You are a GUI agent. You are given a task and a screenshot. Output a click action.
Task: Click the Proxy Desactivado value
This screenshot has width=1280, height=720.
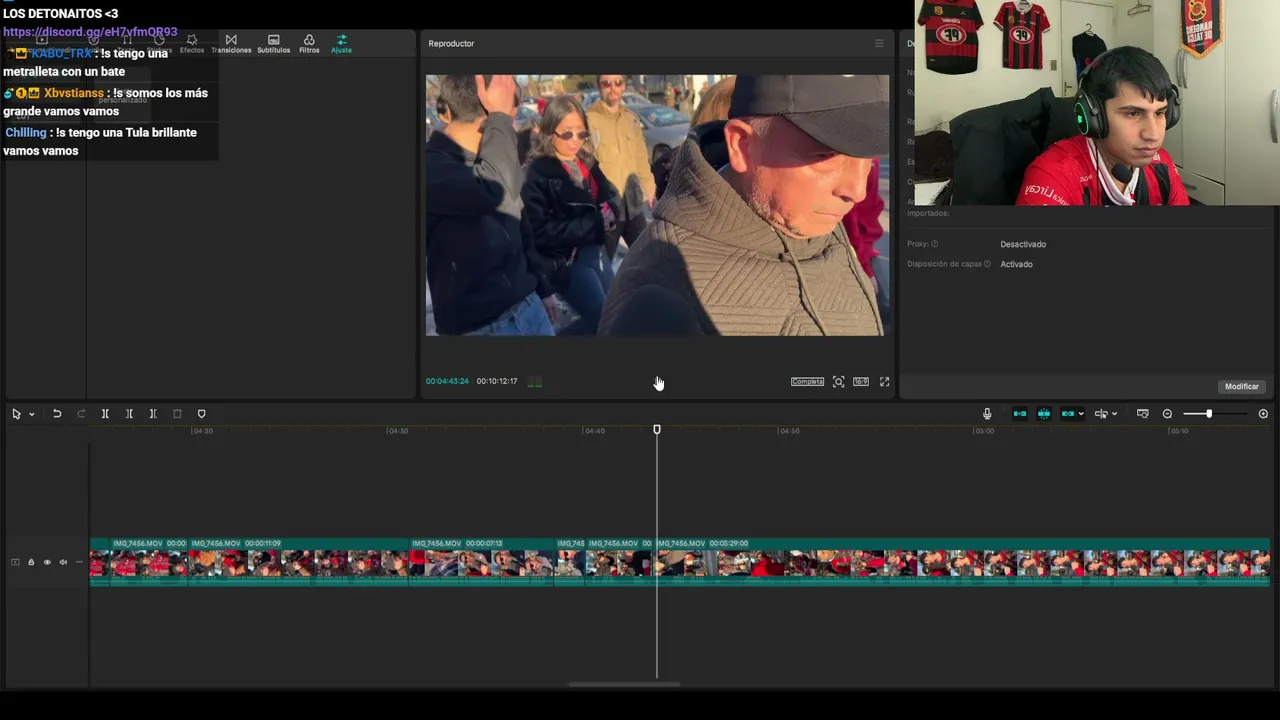[x=1023, y=244]
